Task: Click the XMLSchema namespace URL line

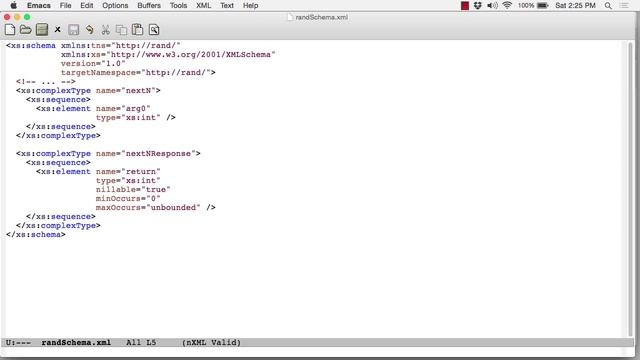Action: coord(168,54)
